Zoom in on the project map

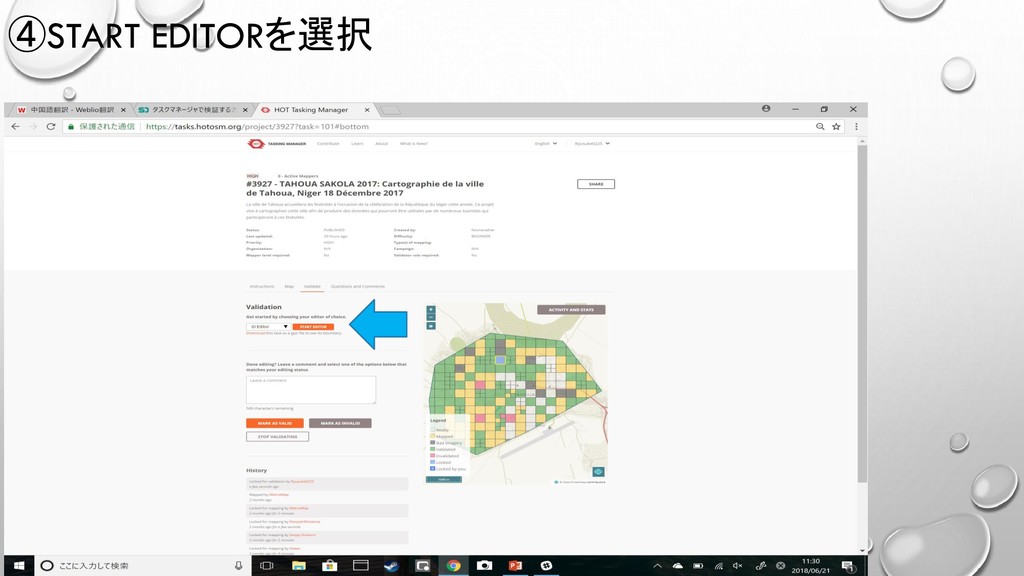[x=430, y=310]
